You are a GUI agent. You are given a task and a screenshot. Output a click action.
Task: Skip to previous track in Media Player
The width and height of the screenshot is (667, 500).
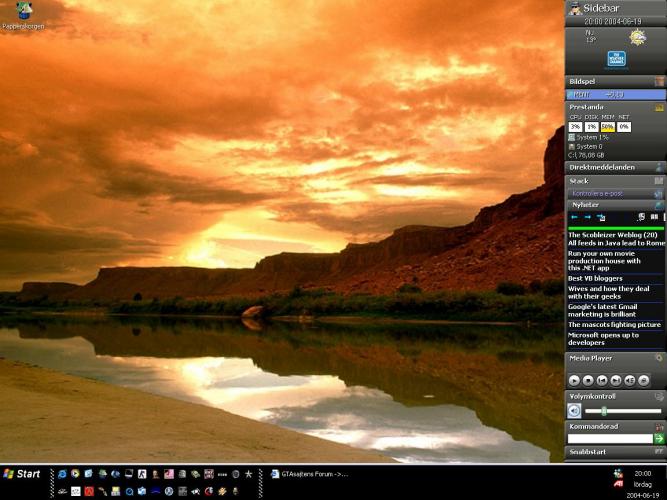(602, 380)
